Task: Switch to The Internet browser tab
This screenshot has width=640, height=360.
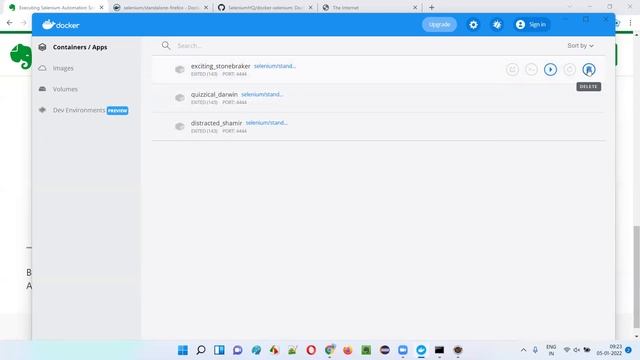Action: (x=370, y=7)
